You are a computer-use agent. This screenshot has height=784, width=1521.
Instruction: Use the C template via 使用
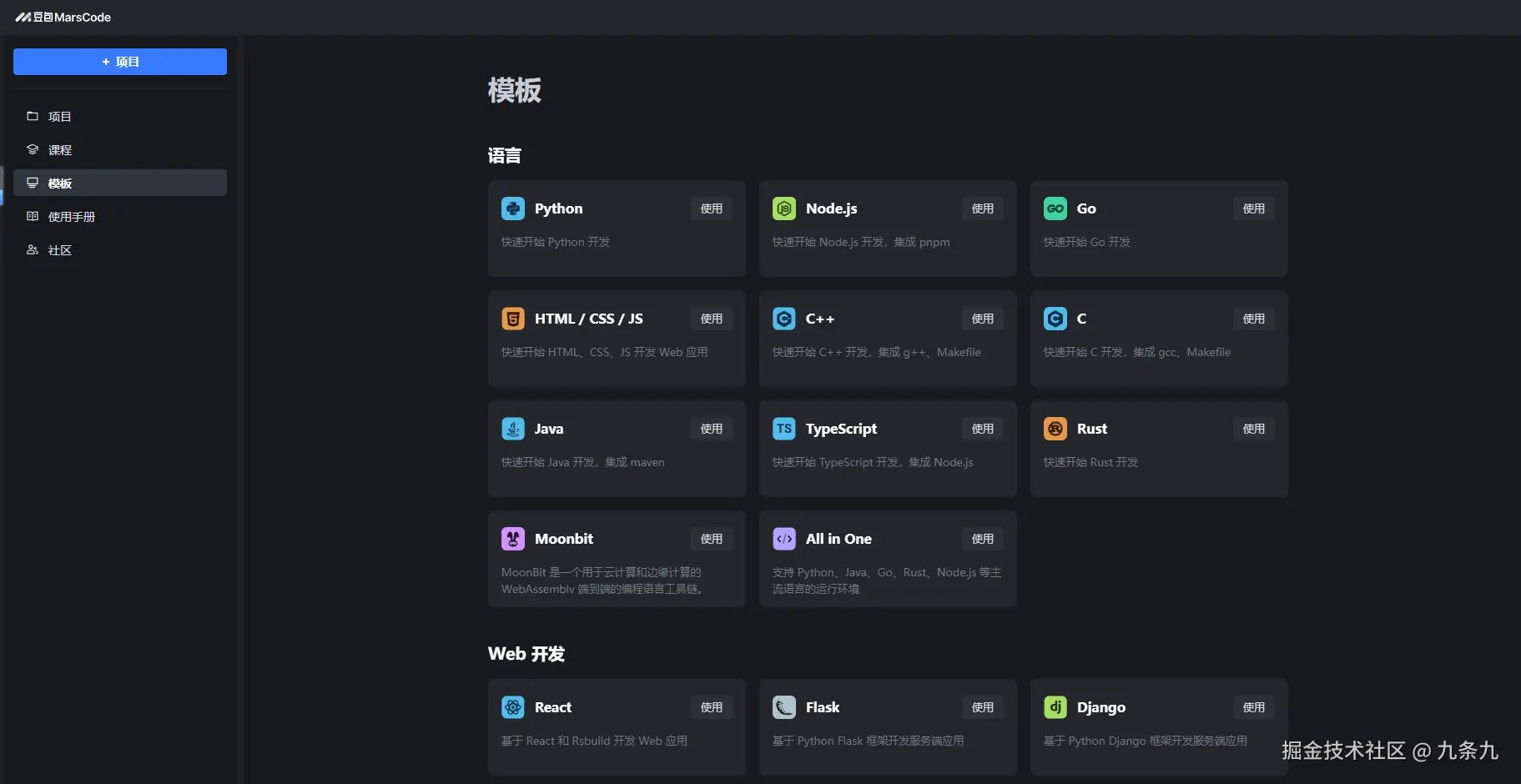coord(1254,319)
